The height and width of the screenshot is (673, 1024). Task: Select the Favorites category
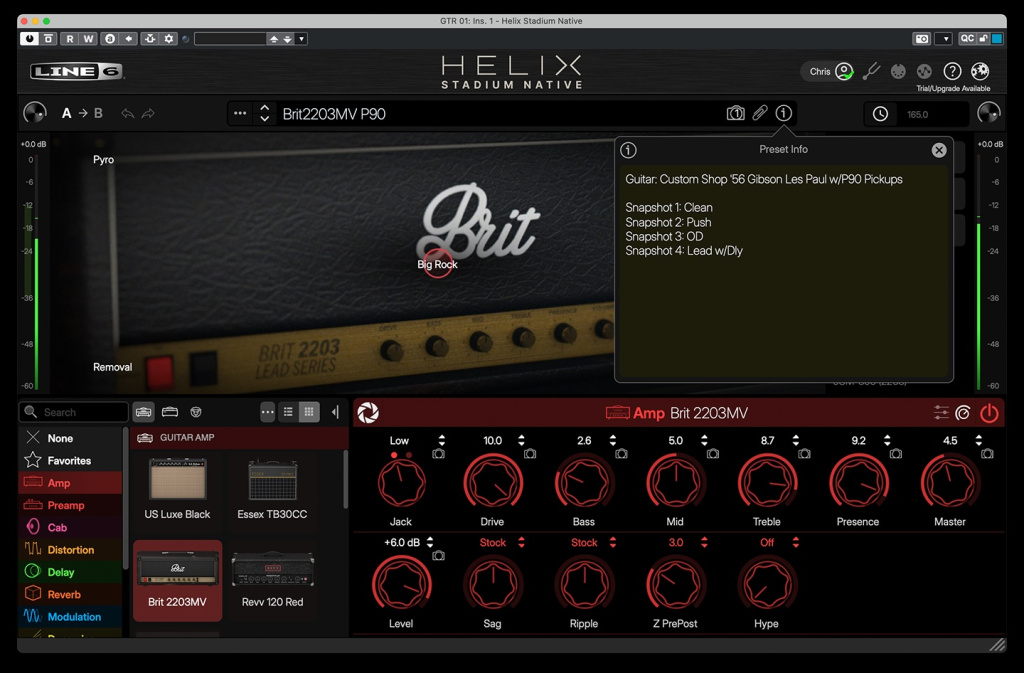(72, 460)
